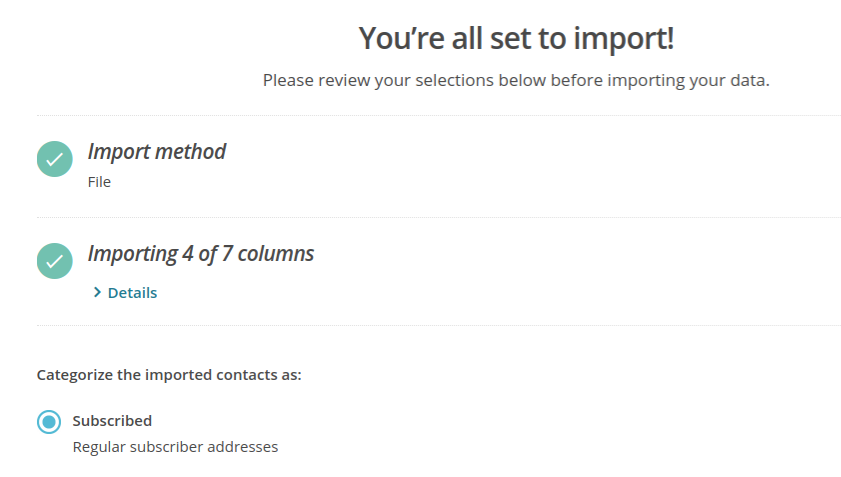The height and width of the screenshot is (477, 841).
Task: Click the "Import method" heading
Action: click(157, 152)
